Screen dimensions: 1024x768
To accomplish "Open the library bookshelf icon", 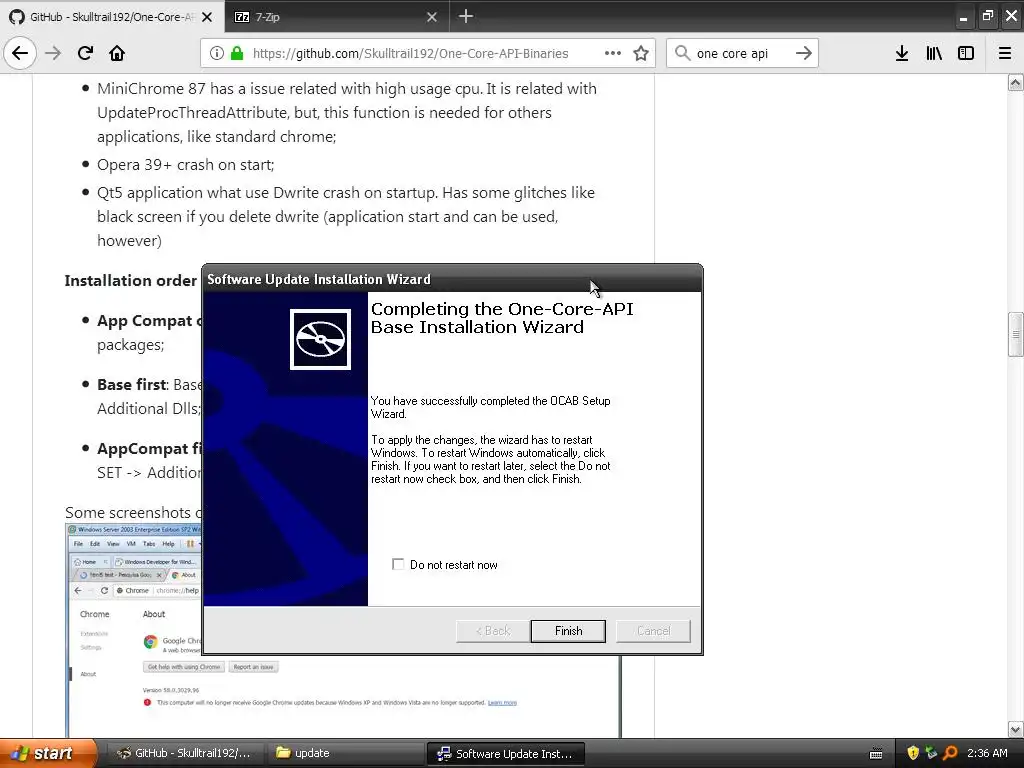I will pyautogui.click(x=934, y=53).
